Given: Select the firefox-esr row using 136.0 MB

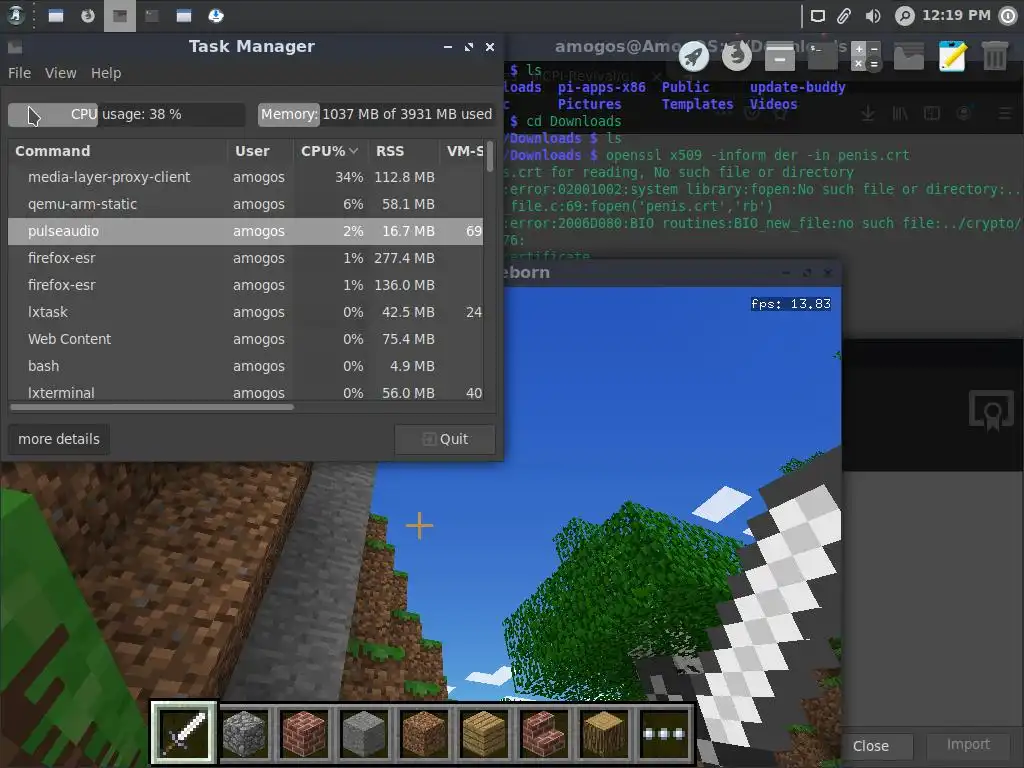Looking at the screenshot, I should pos(246,285).
